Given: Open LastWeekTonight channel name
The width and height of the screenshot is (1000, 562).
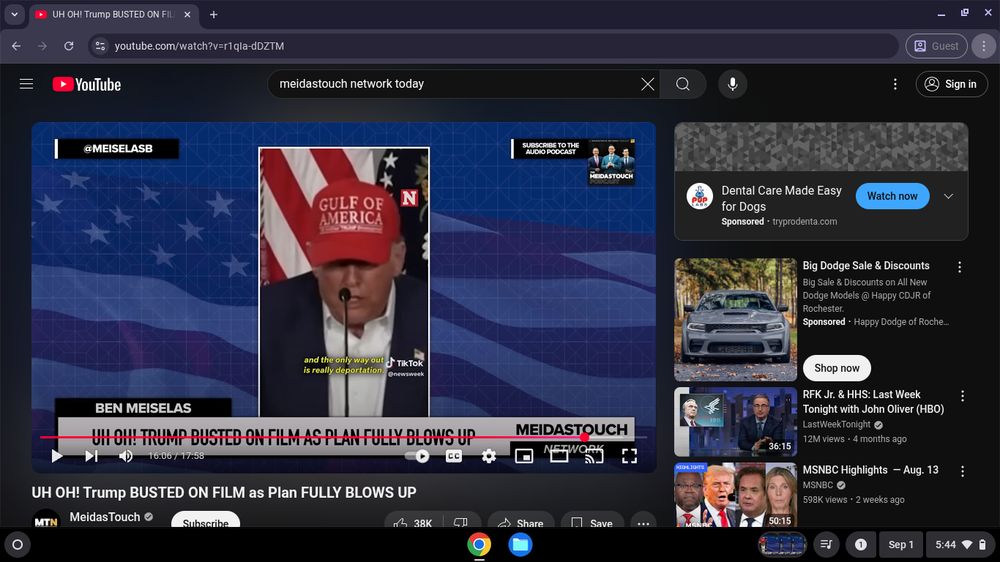Looking at the screenshot, I should point(836,424).
